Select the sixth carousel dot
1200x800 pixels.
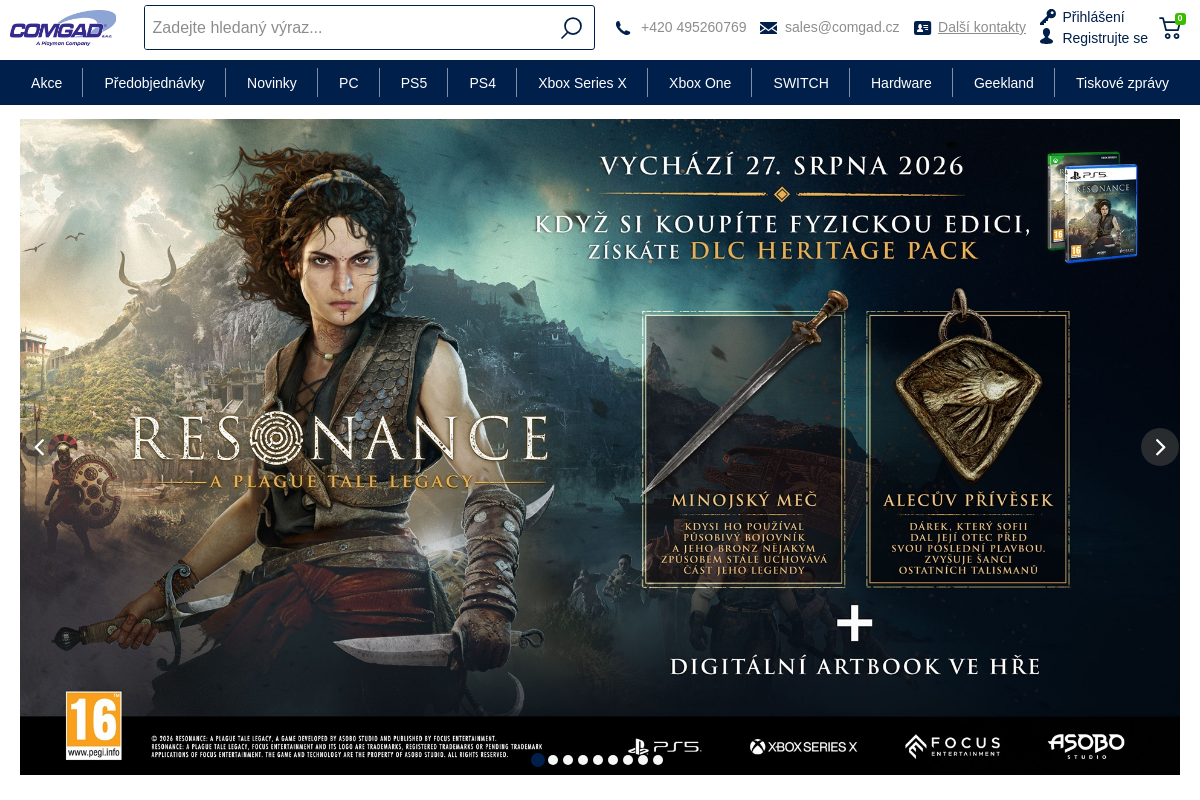(x=613, y=760)
